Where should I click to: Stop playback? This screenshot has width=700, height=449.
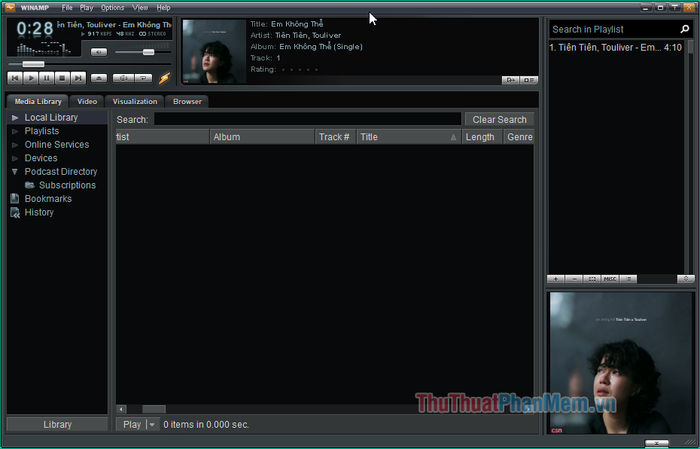tap(62, 78)
